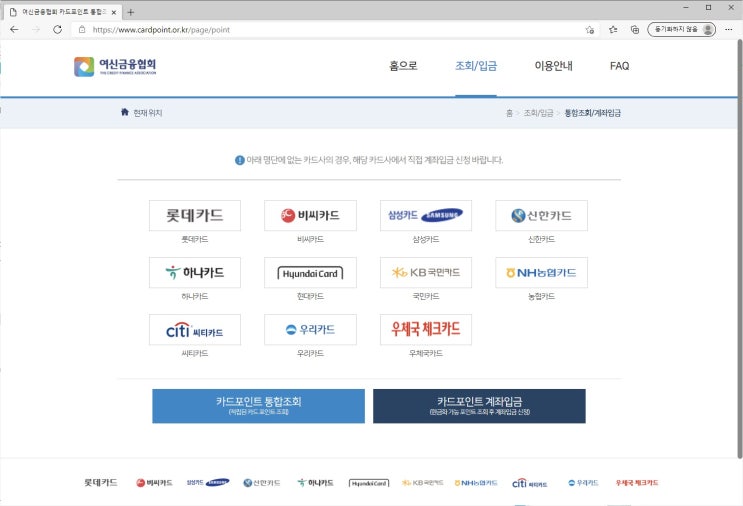This screenshot has height=506, width=743.
Task: Select the 롯데카드 logo tile
Action: pos(195,216)
